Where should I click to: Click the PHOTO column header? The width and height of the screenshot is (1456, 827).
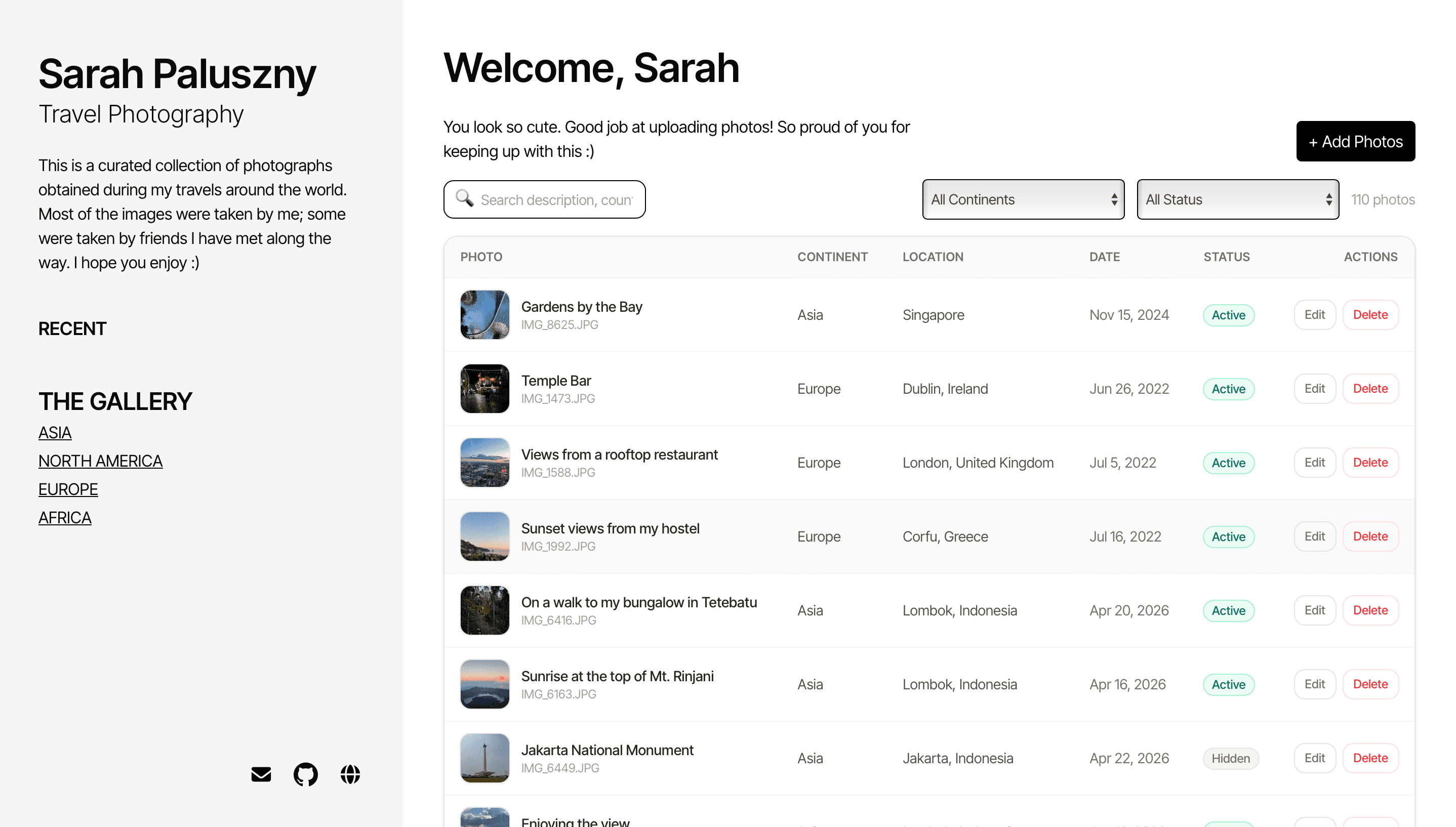click(x=481, y=257)
